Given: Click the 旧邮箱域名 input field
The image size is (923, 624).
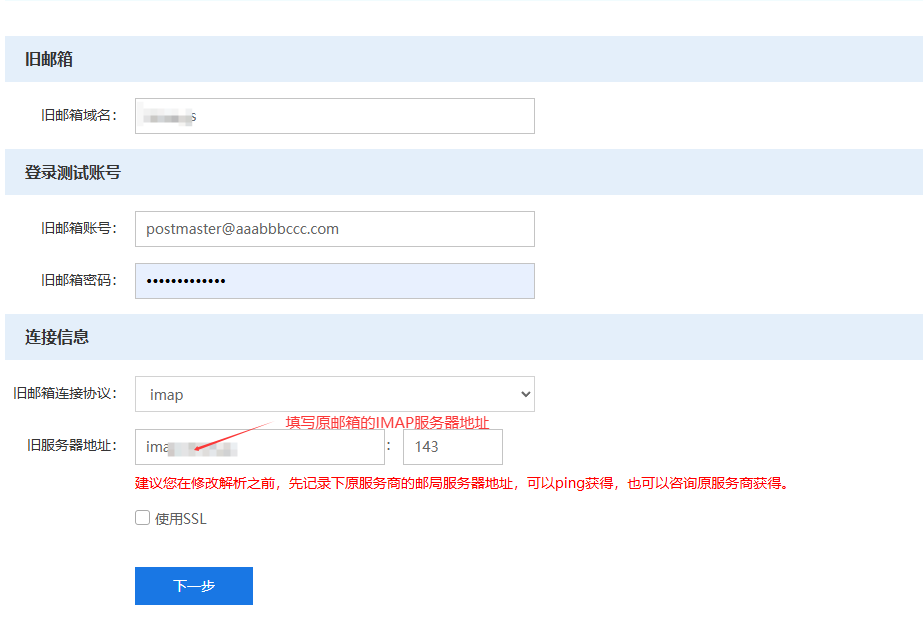Looking at the screenshot, I should pyautogui.click(x=334, y=116).
